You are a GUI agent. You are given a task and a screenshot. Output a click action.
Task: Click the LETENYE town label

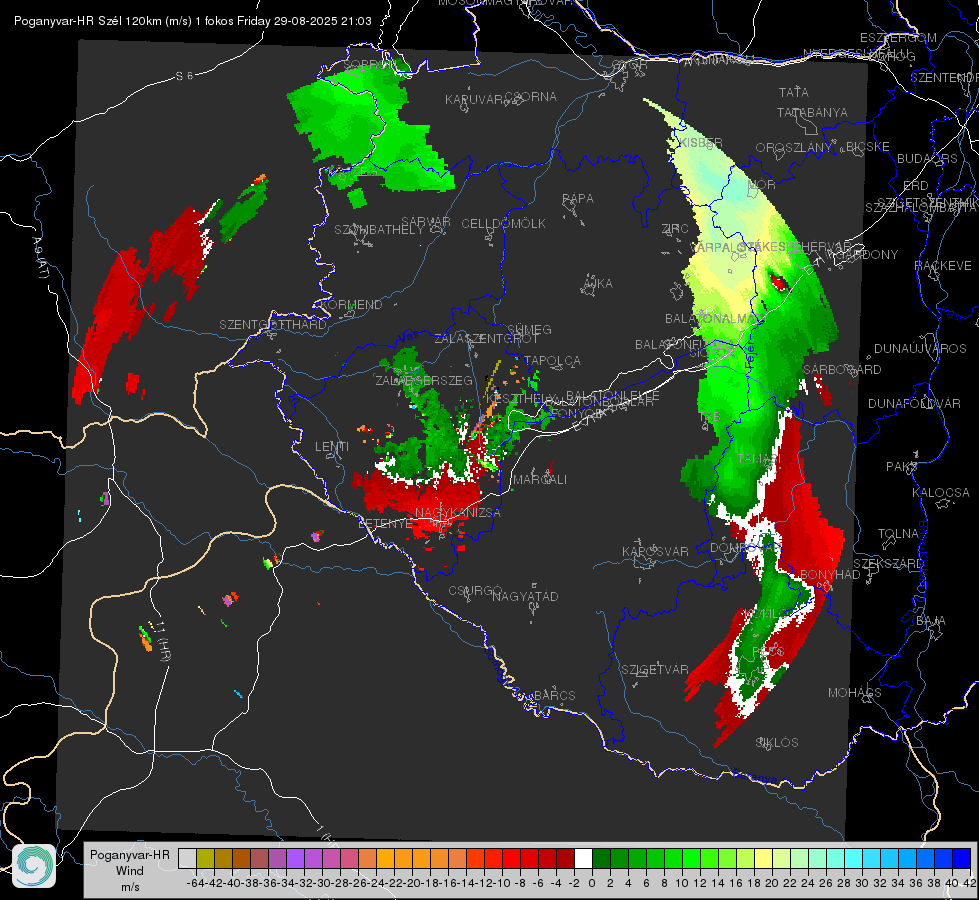pyautogui.click(x=385, y=524)
